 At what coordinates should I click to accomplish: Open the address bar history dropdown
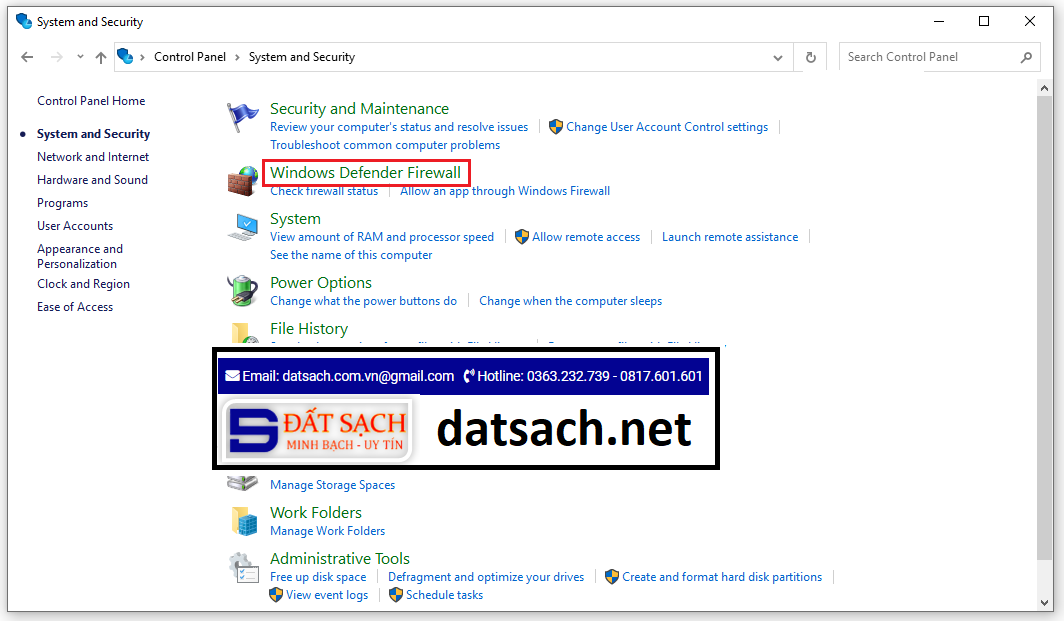pos(778,58)
